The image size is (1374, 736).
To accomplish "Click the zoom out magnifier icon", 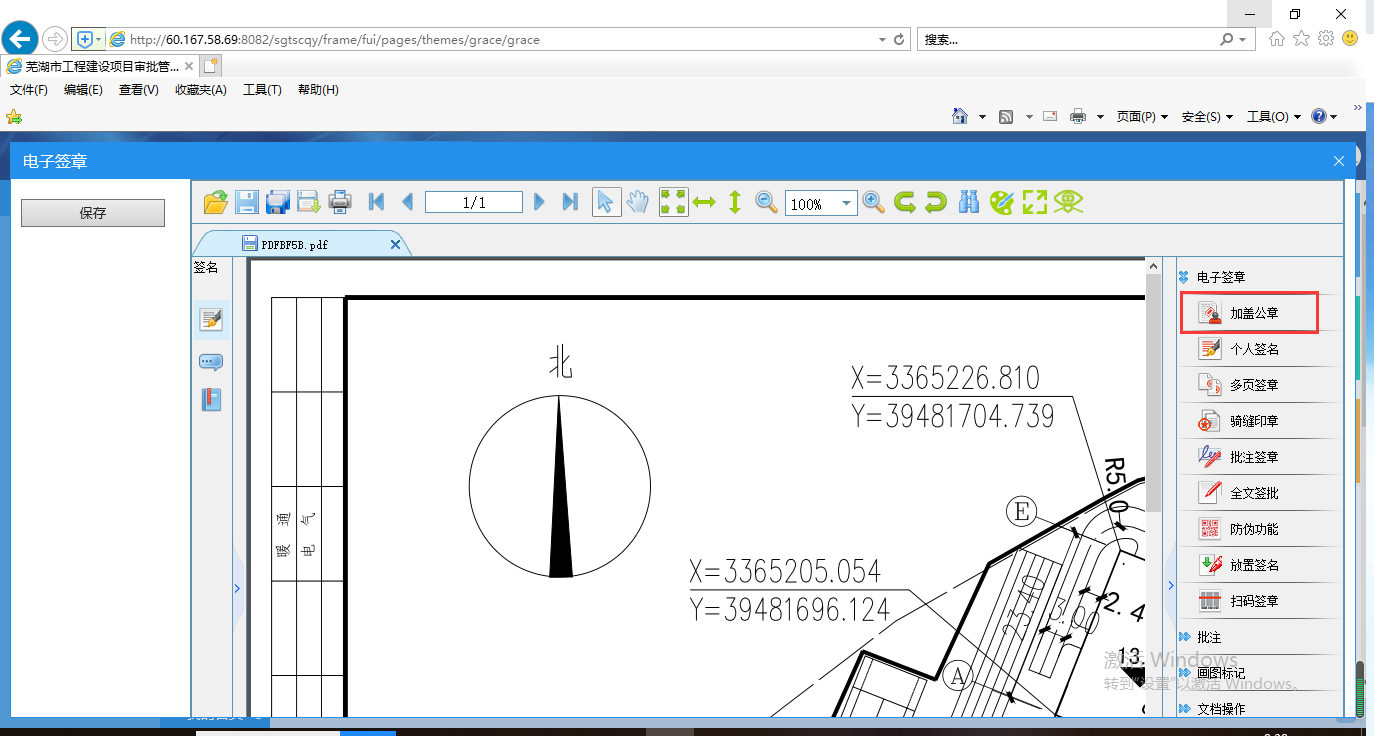I will click(766, 202).
